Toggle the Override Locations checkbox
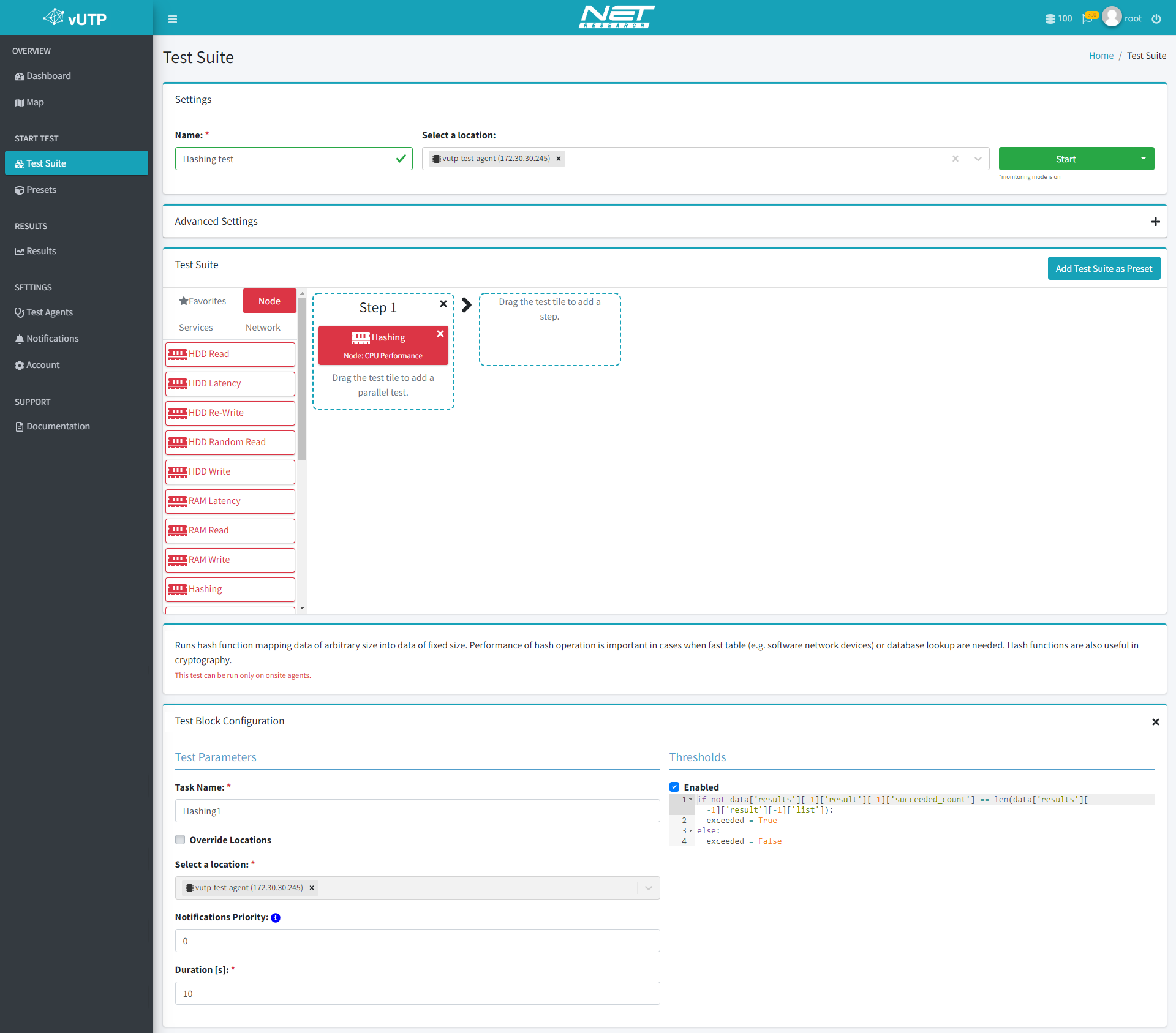Image resolution: width=1176 pixels, height=1033 pixels. tap(180, 839)
